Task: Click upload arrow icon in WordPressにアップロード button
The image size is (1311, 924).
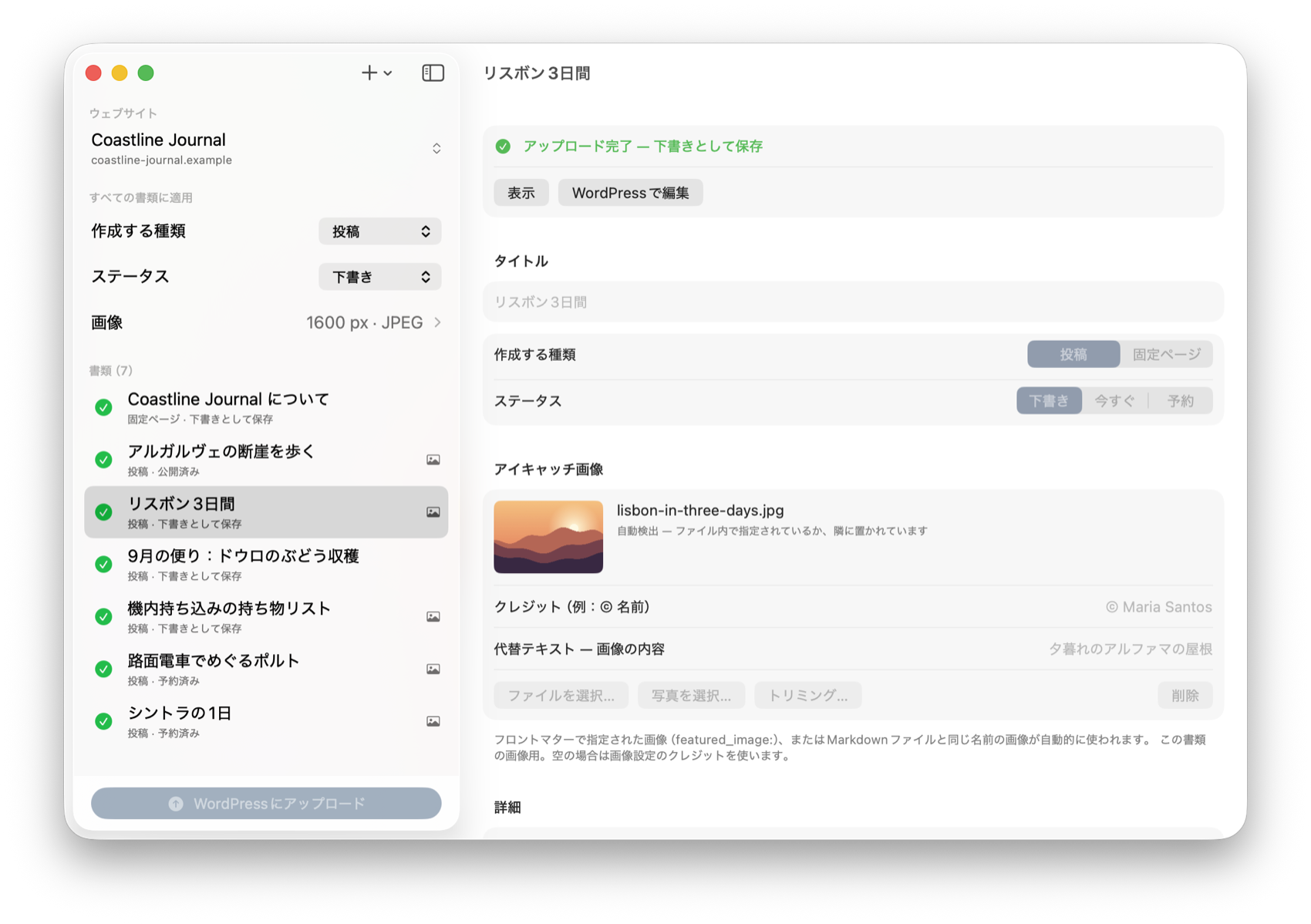Action: (176, 804)
